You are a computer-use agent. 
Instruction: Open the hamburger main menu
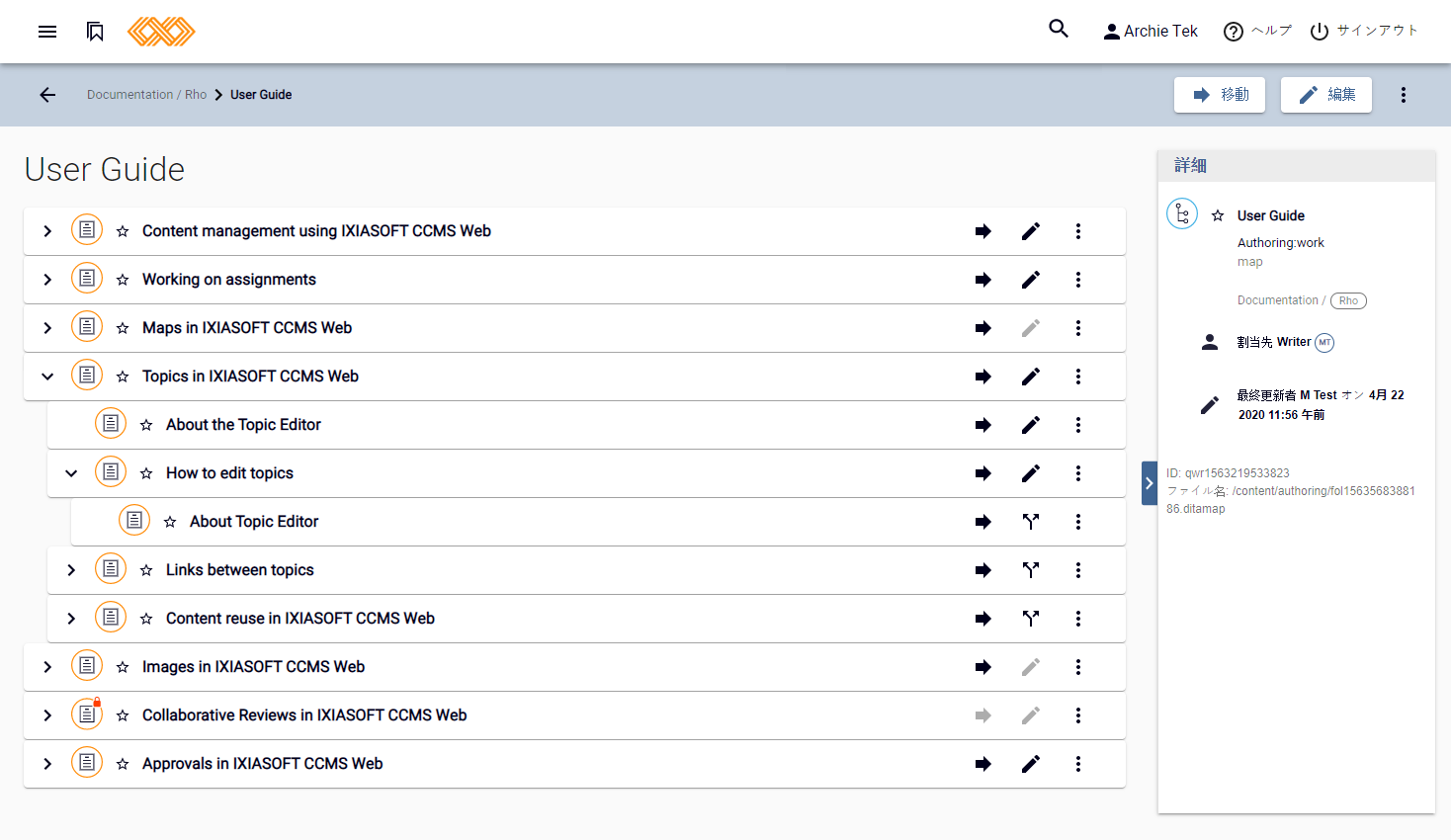click(47, 32)
